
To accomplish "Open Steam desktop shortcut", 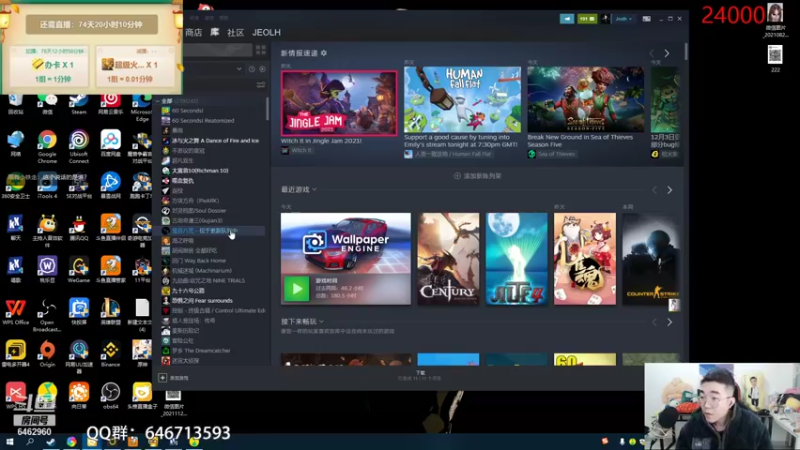I will click(x=79, y=104).
